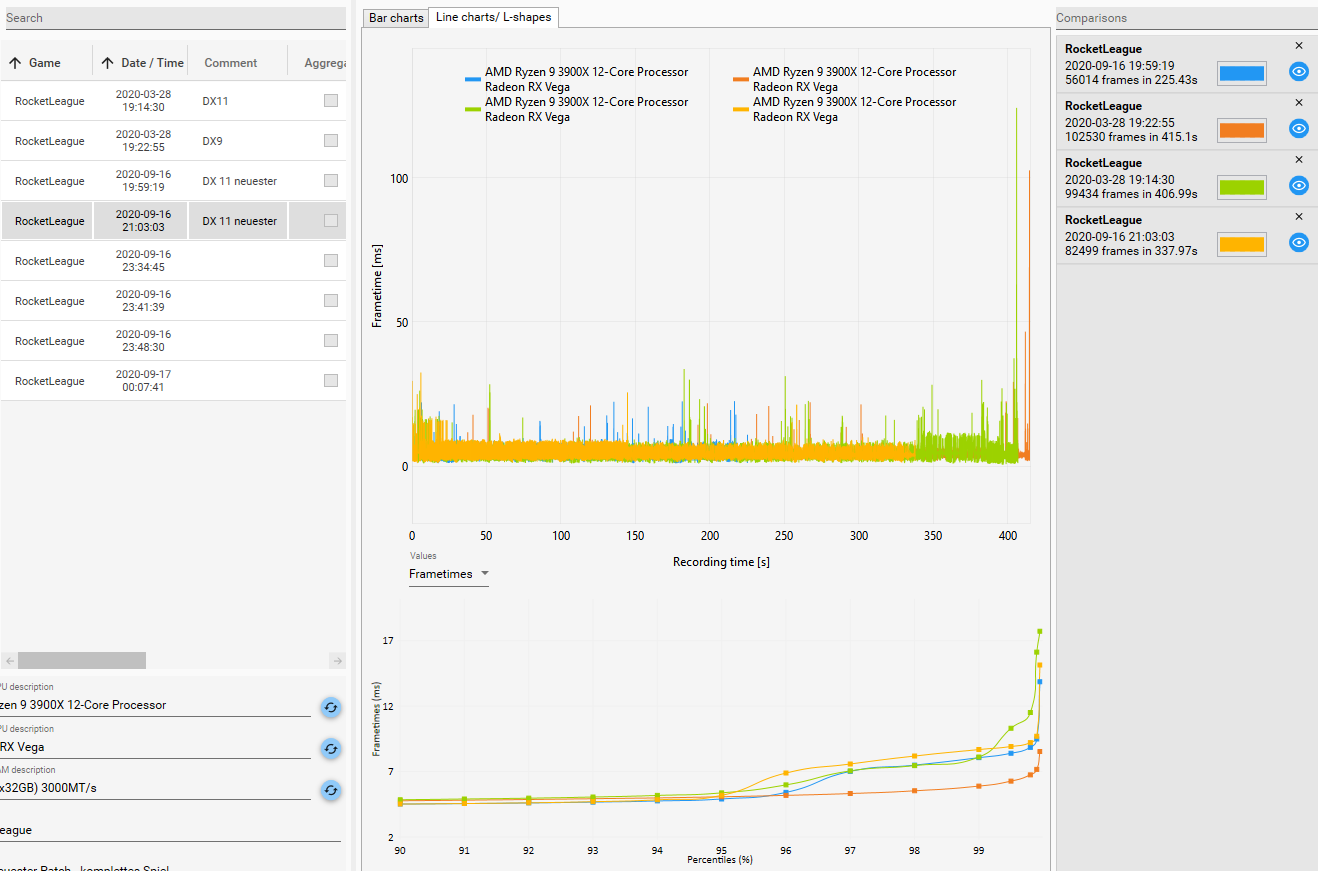Remove 2020-09-16 21:03:03 comparison with X
The height and width of the screenshot is (871, 1318).
point(1299,217)
